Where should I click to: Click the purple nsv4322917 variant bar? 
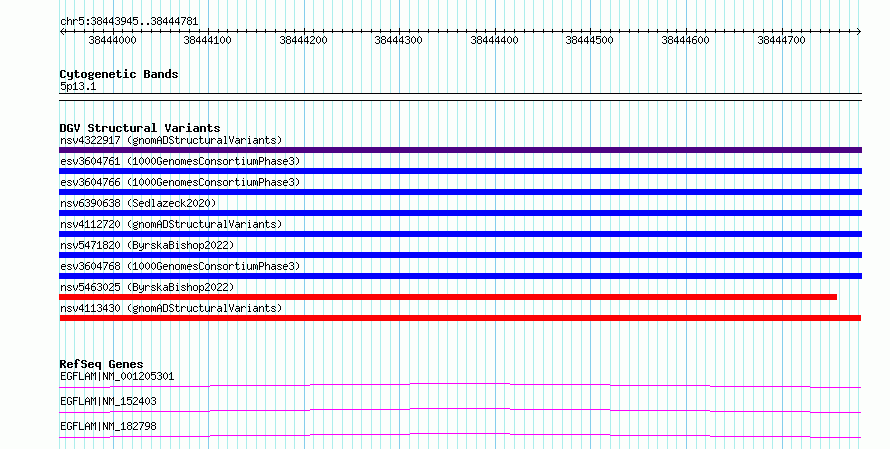click(460, 150)
